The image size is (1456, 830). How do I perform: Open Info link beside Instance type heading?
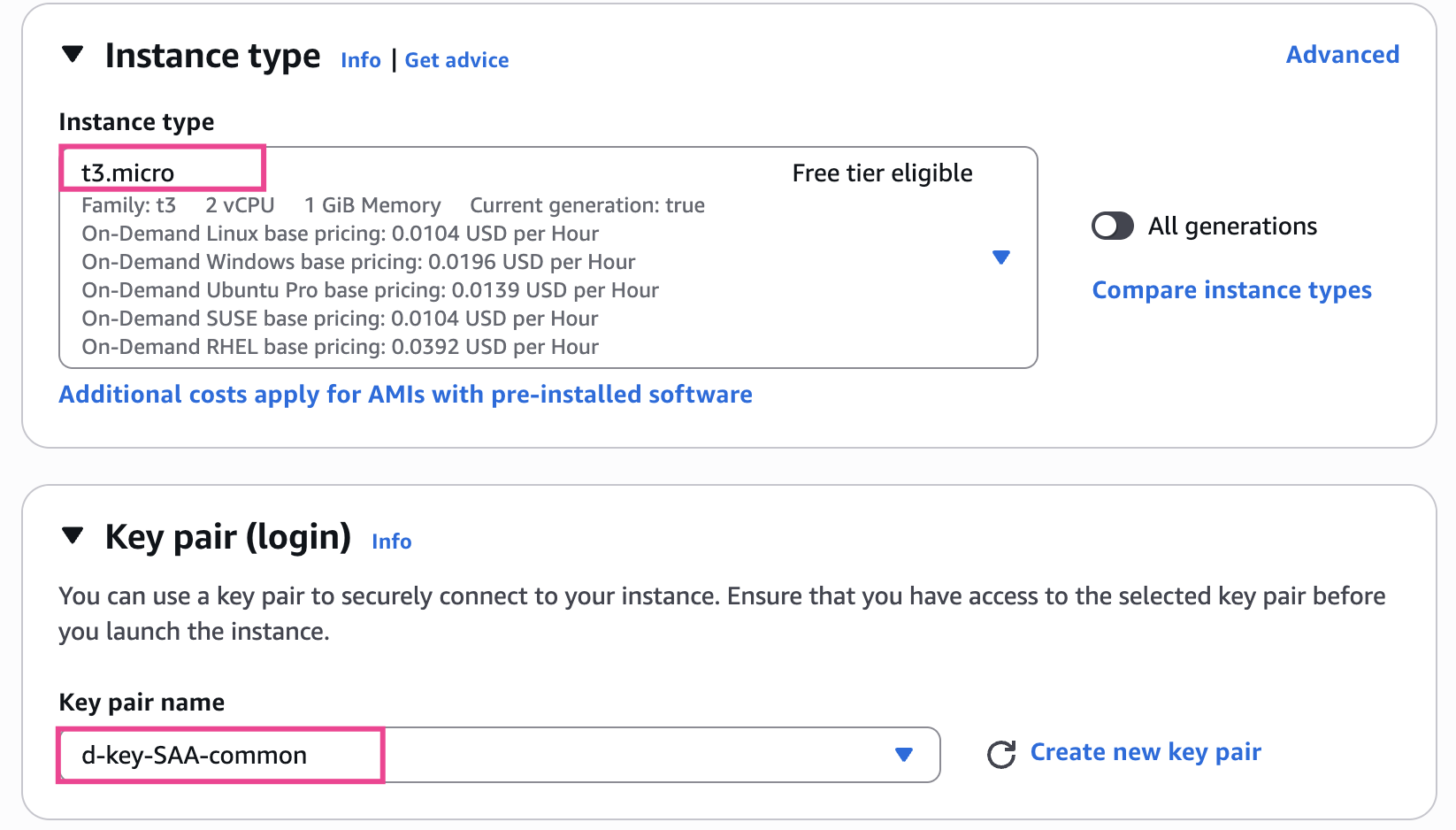(x=360, y=60)
